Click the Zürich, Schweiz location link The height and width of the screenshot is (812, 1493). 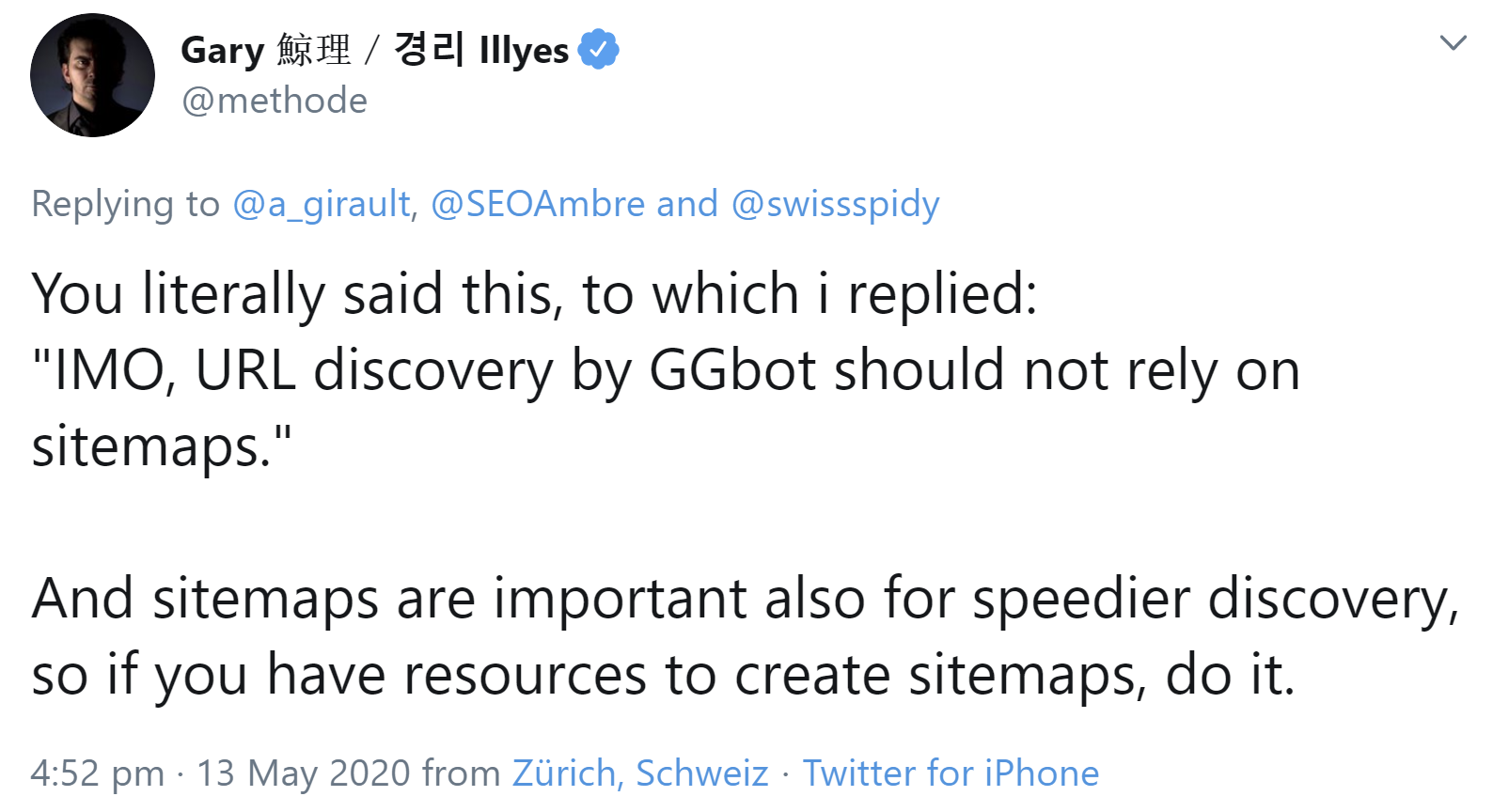pos(640,773)
